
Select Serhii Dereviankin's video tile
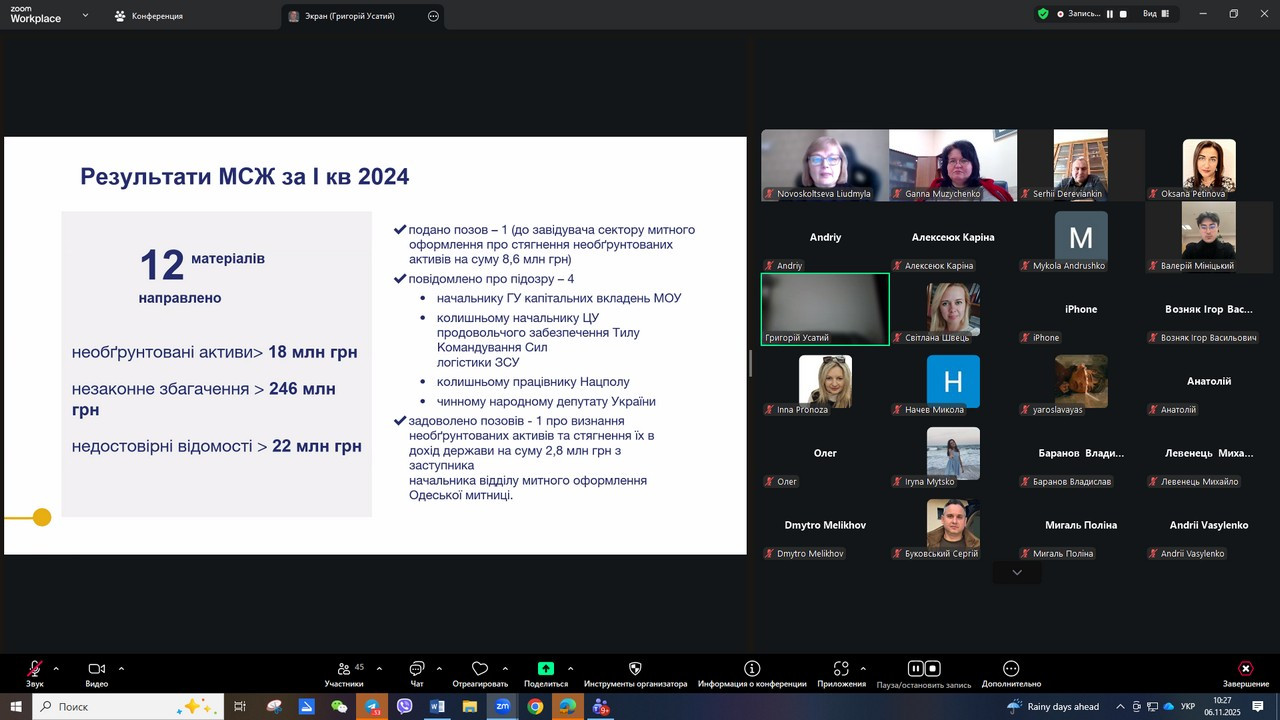[1081, 165]
